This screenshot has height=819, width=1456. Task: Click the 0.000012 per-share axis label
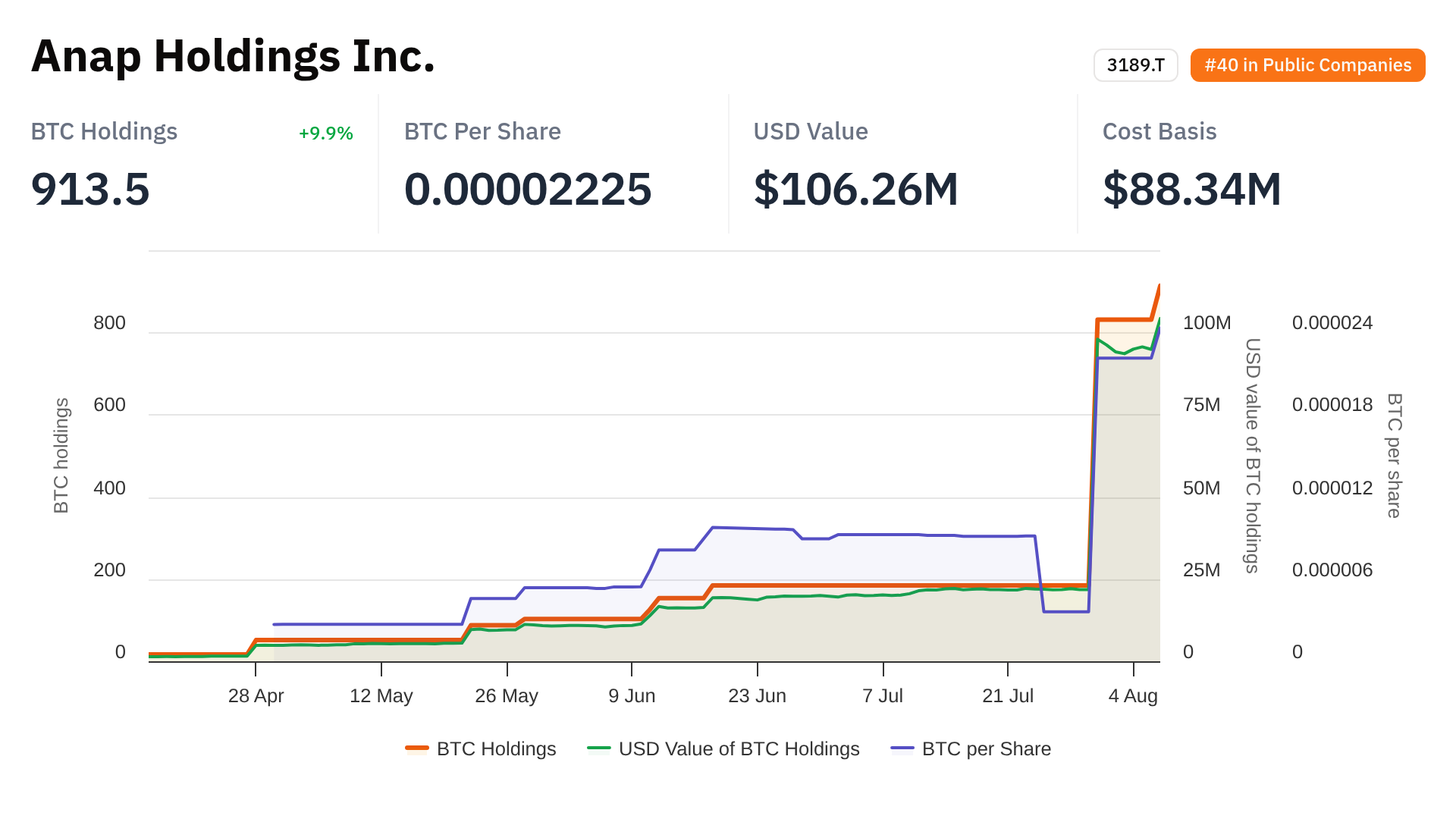pyautogui.click(x=1332, y=488)
